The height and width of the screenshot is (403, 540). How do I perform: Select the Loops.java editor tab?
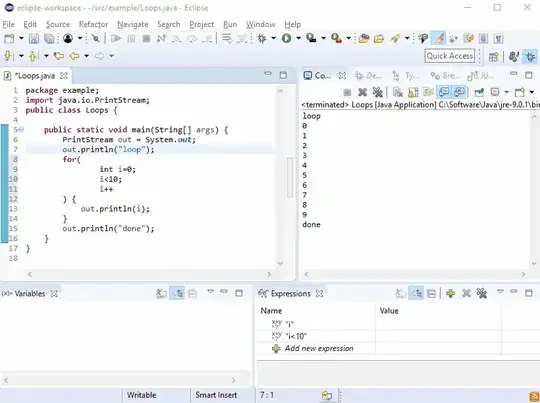pos(35,76)
